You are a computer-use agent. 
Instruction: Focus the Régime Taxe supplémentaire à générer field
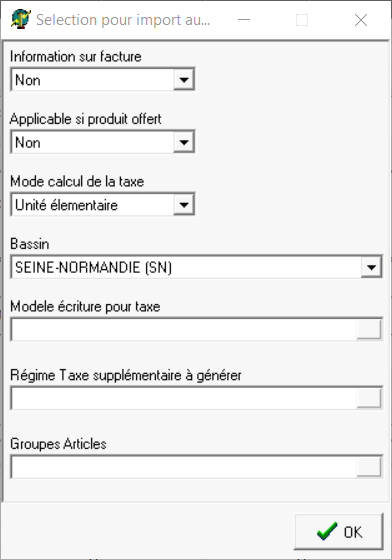[184, 398]
